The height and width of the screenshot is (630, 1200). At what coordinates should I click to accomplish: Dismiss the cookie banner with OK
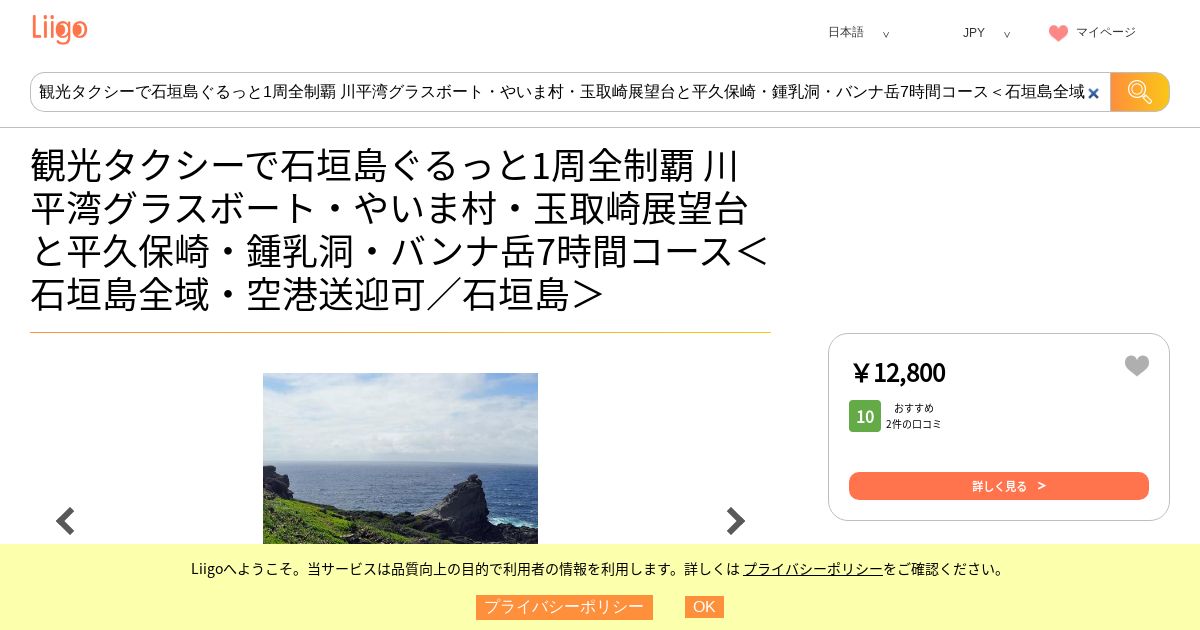[704, 607]
